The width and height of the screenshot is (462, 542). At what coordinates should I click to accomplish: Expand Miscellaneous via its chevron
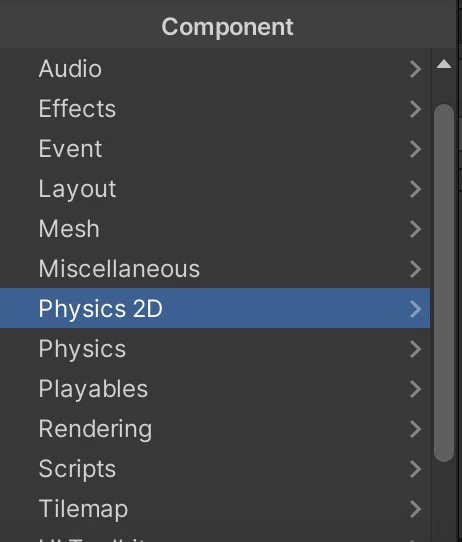(x=415, y=269)
